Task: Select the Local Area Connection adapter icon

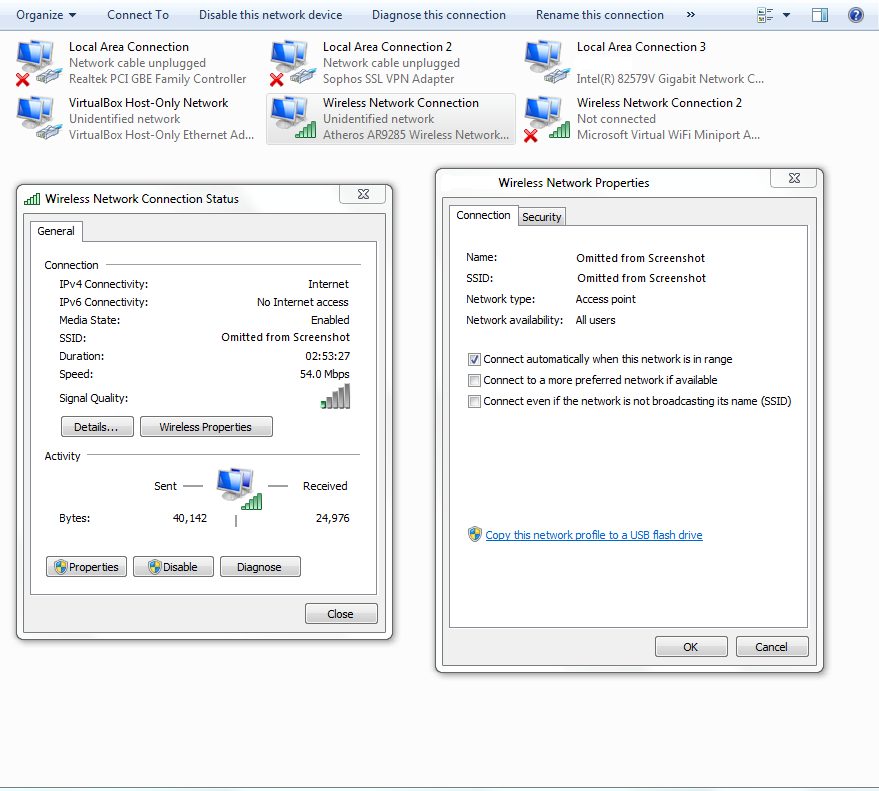Action: [x=37, y=62]
